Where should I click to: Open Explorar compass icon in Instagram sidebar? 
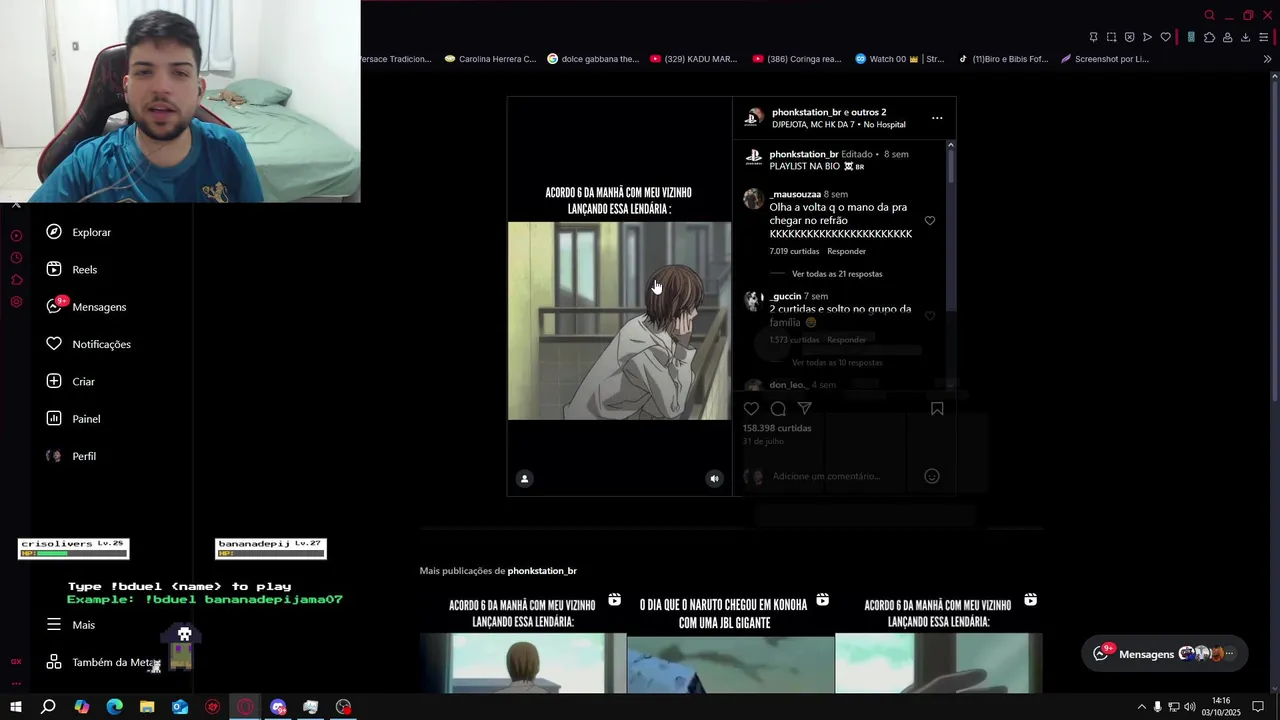54,232
